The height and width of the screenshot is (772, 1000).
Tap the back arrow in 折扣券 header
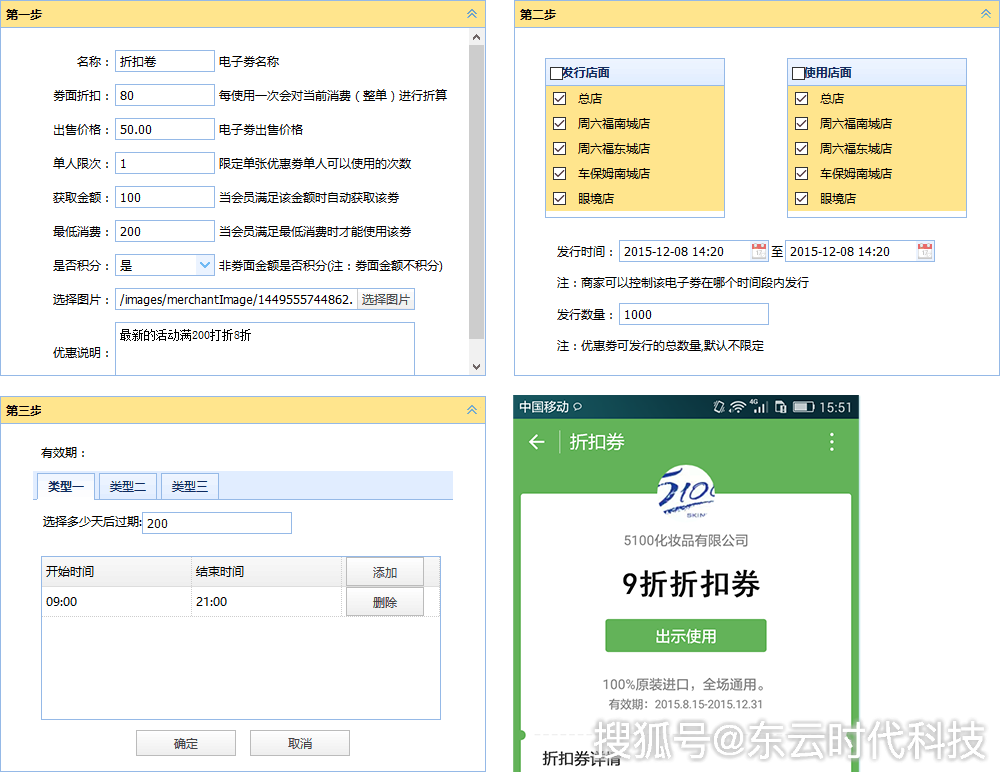coord(537,442)
